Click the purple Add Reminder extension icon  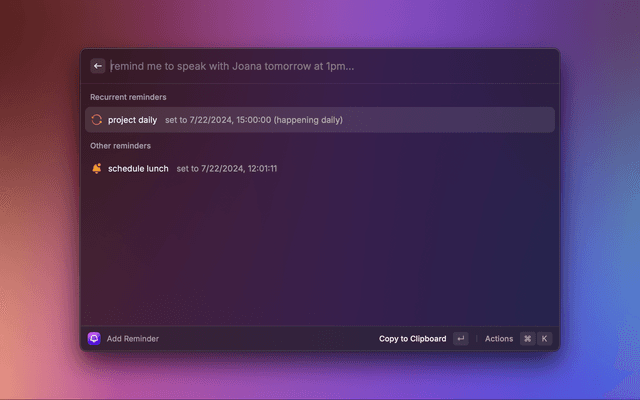point(94,338)
